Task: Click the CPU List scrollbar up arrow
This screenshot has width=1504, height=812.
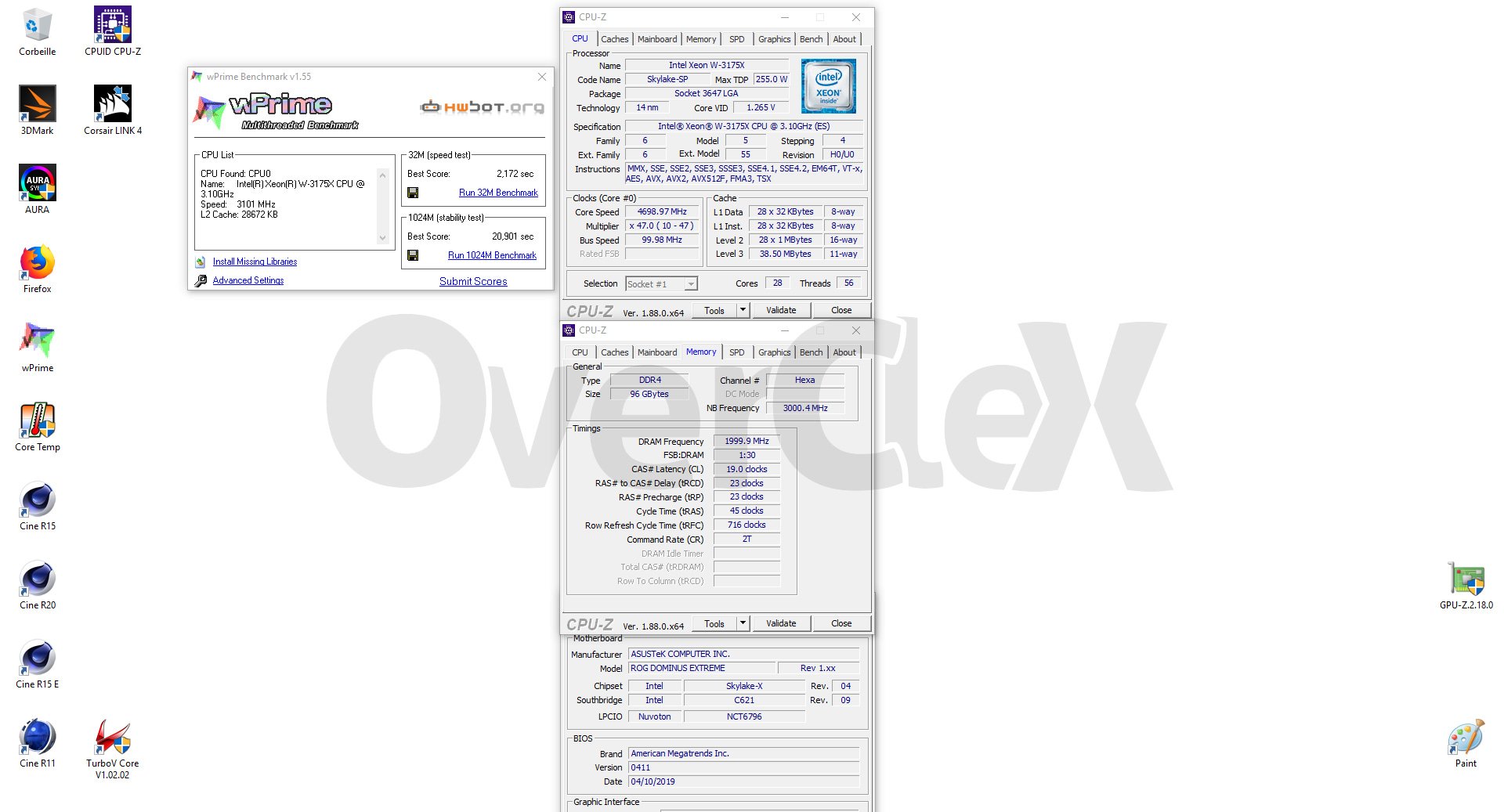Action: point(382,175)
